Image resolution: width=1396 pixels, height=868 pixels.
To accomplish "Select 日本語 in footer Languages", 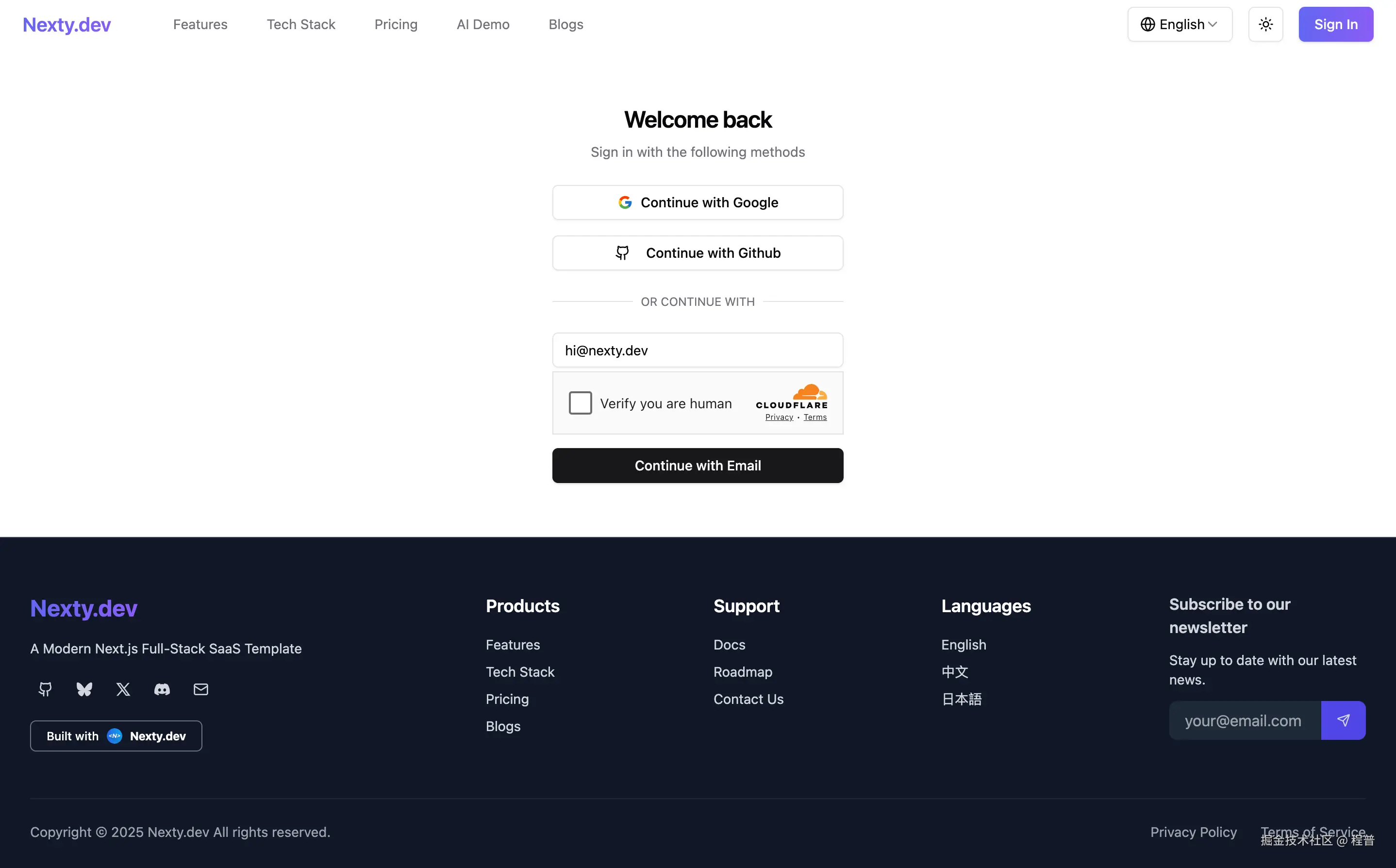I will (962, 699).
